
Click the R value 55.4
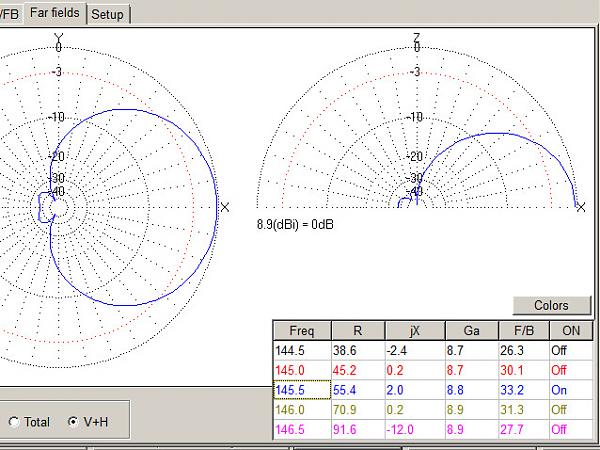tap(358, 390)
